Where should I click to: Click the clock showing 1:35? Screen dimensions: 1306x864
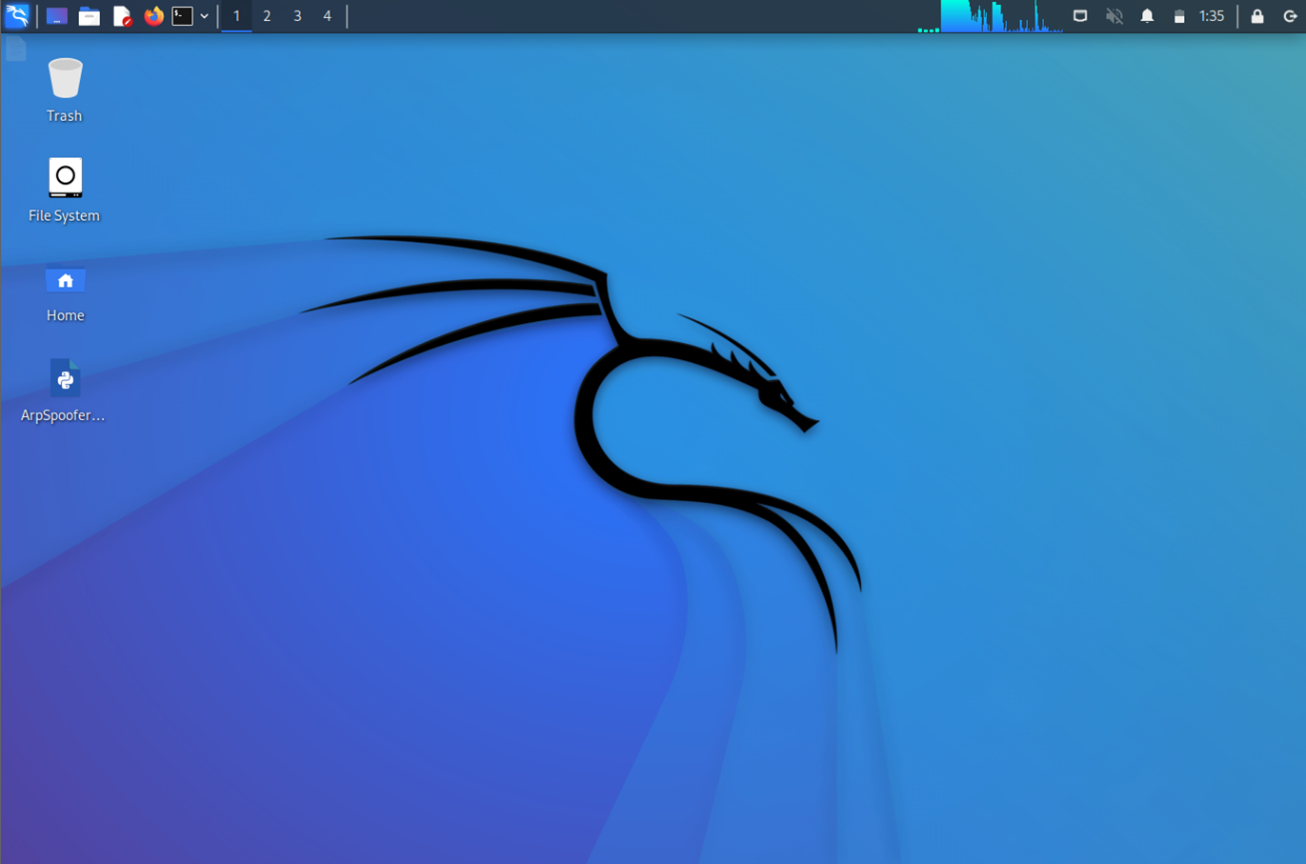[x=1211, y=16]
